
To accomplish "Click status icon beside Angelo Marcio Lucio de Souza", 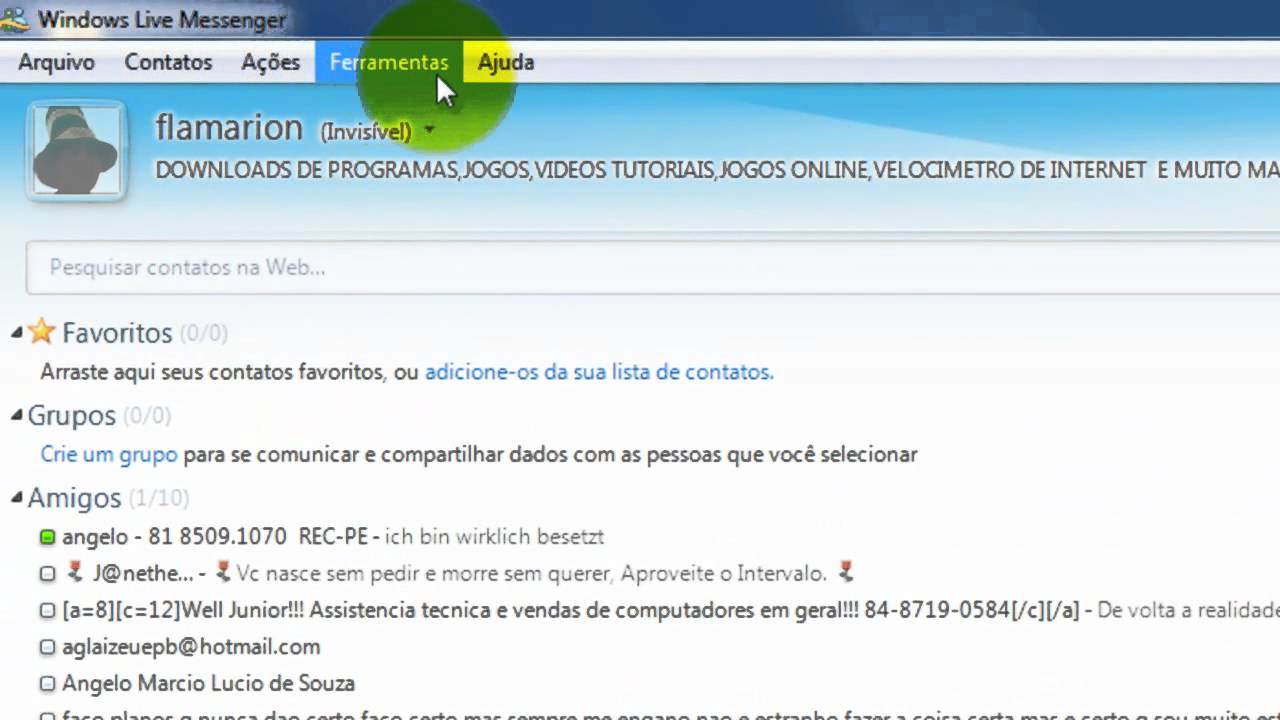I will [x=47, y=684].
